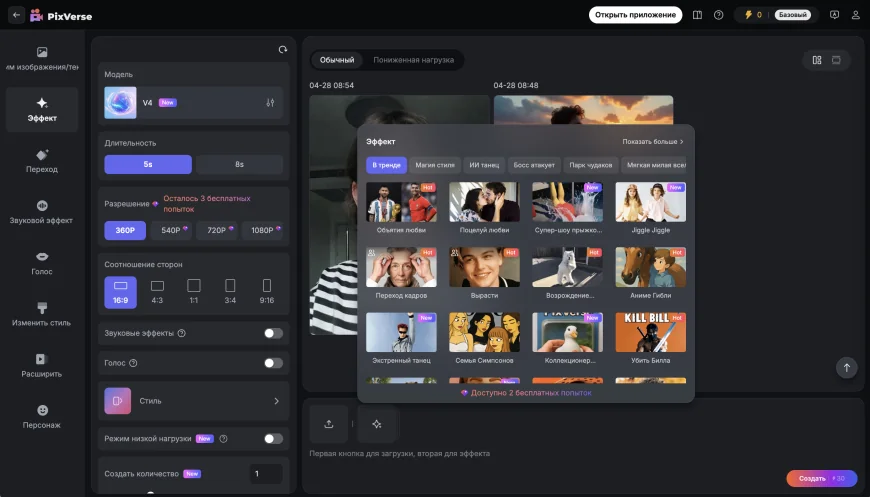Viewport: 870px width, 497px height.
Task: Enable the Звуковые эффекты toggle
Action: [273, 333]
